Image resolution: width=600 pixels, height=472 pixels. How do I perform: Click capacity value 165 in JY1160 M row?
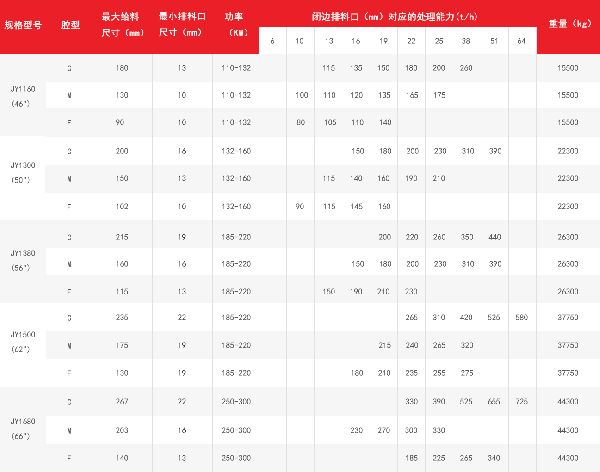tap(411, 95)
